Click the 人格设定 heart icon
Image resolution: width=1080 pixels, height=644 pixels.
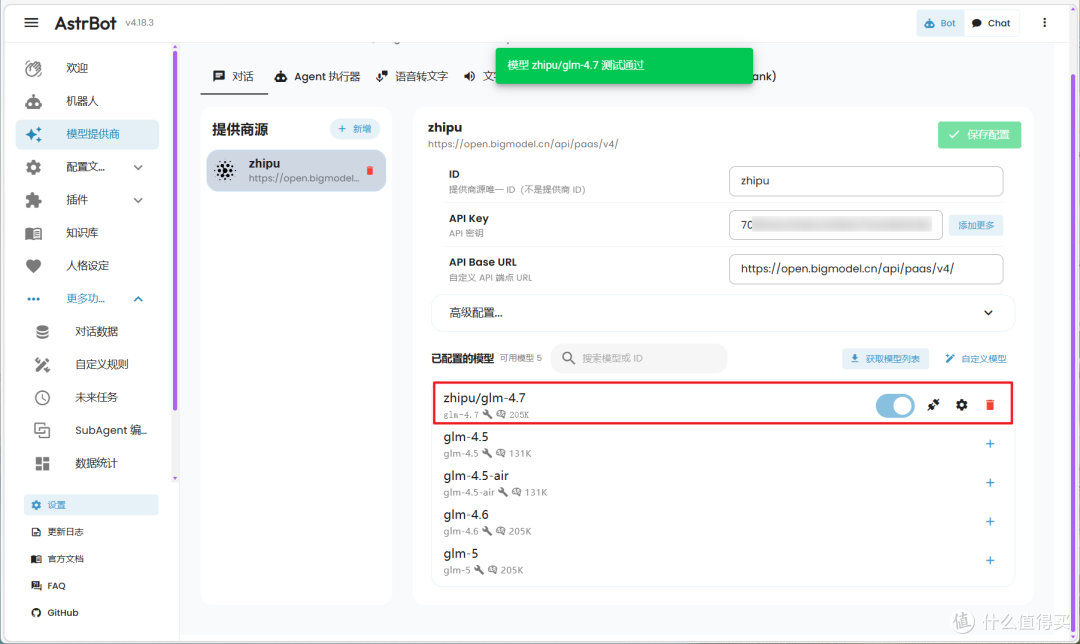click(x=33, y=266)
